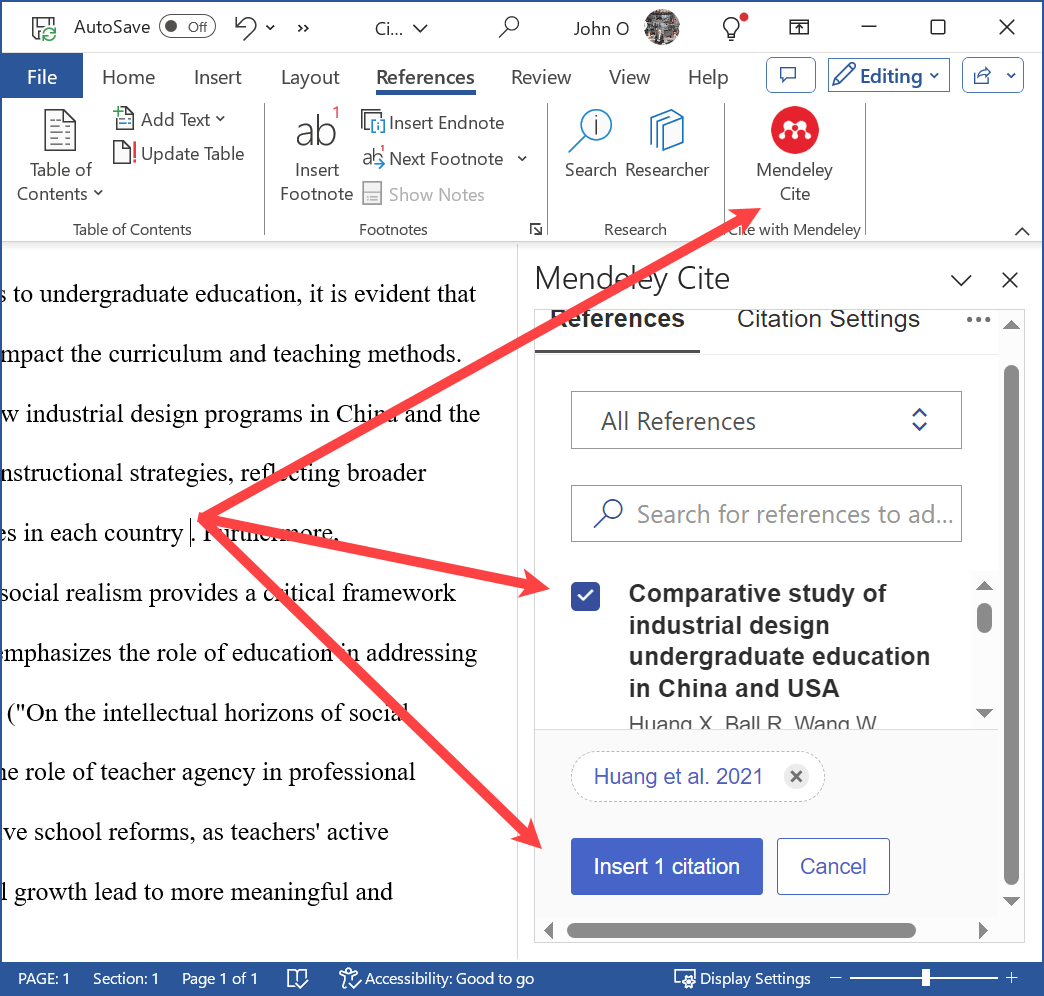Open the Citation Settings tab
The width and height of the screenshot is (1044, 996).
pos(827,318)
